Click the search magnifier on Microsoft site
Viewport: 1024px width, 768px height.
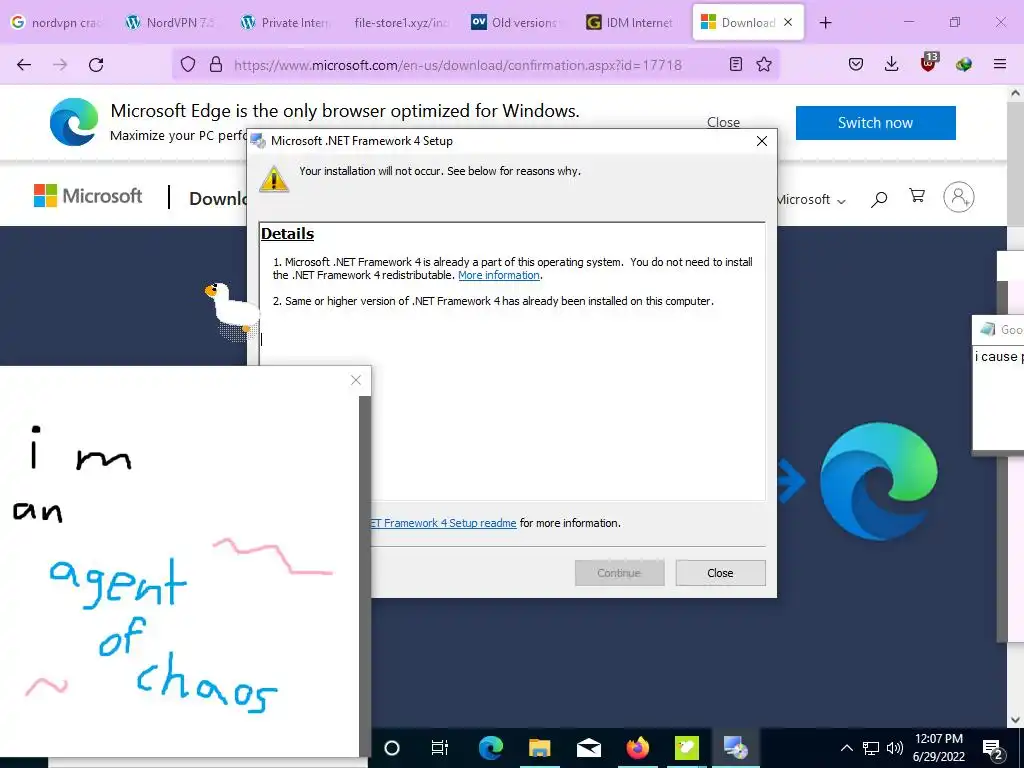point(879,199)
